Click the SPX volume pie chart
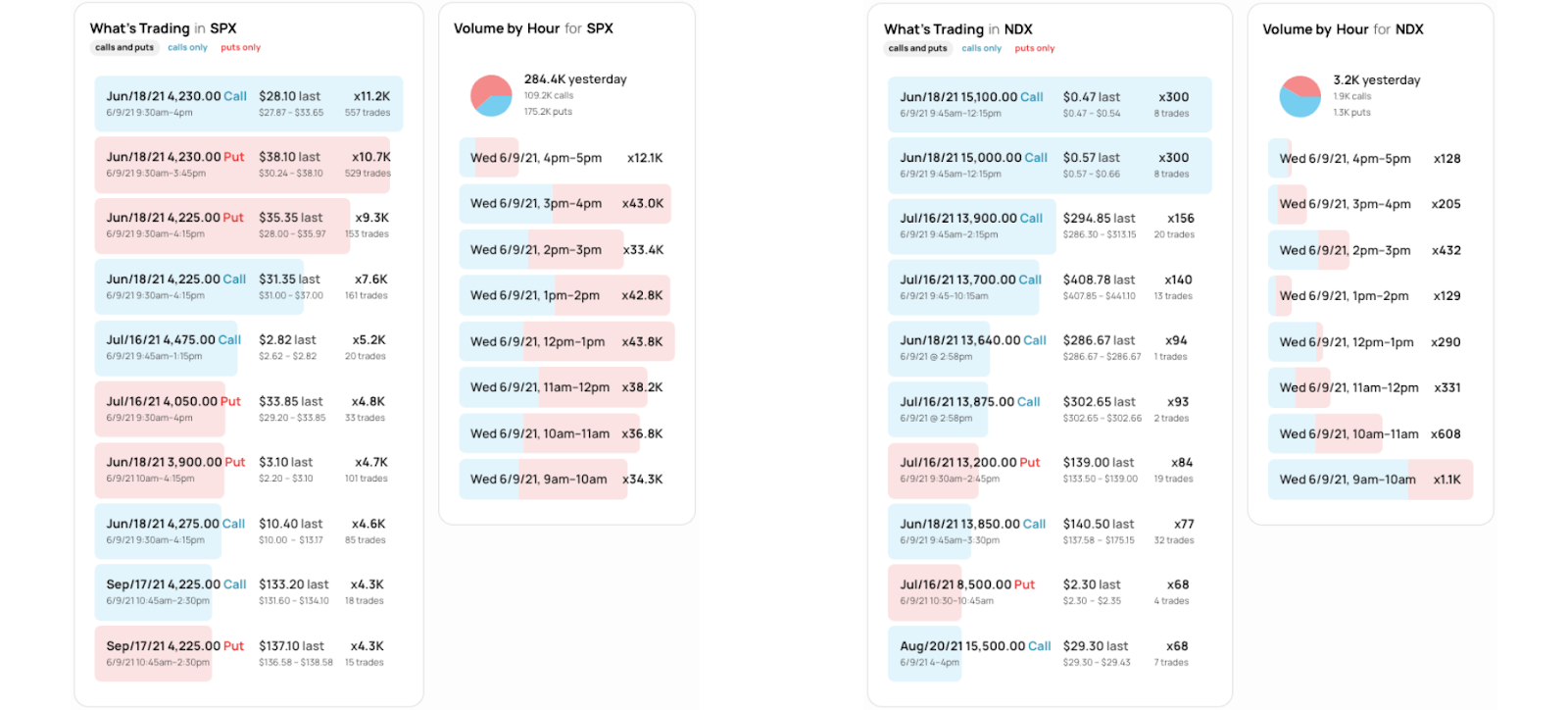This screenshot has width=1568, height=710. [491, 96]
